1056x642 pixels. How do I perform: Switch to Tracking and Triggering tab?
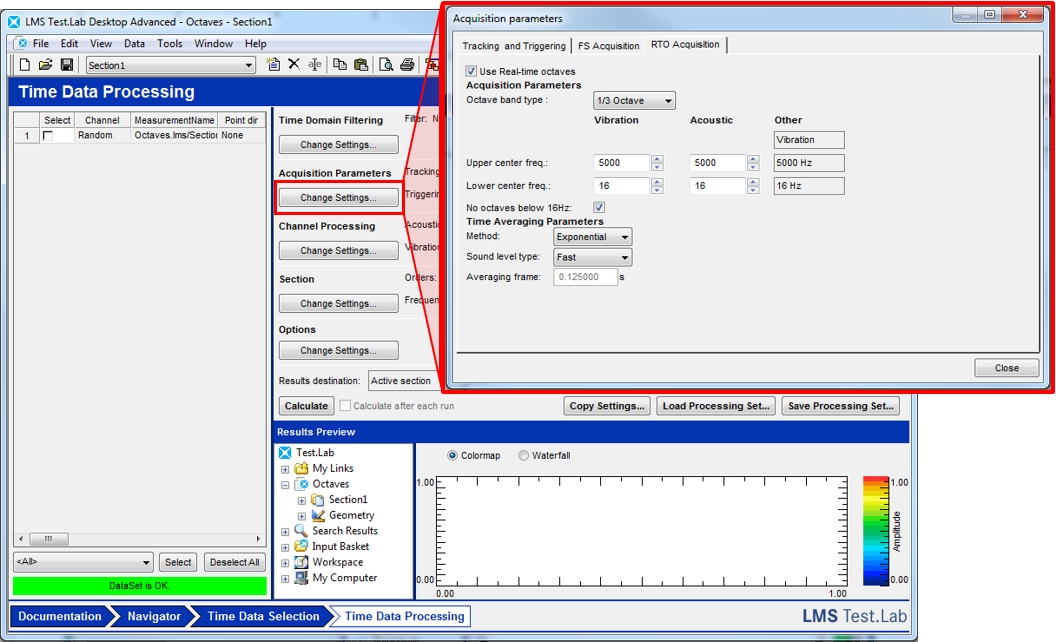coord(514,46)
